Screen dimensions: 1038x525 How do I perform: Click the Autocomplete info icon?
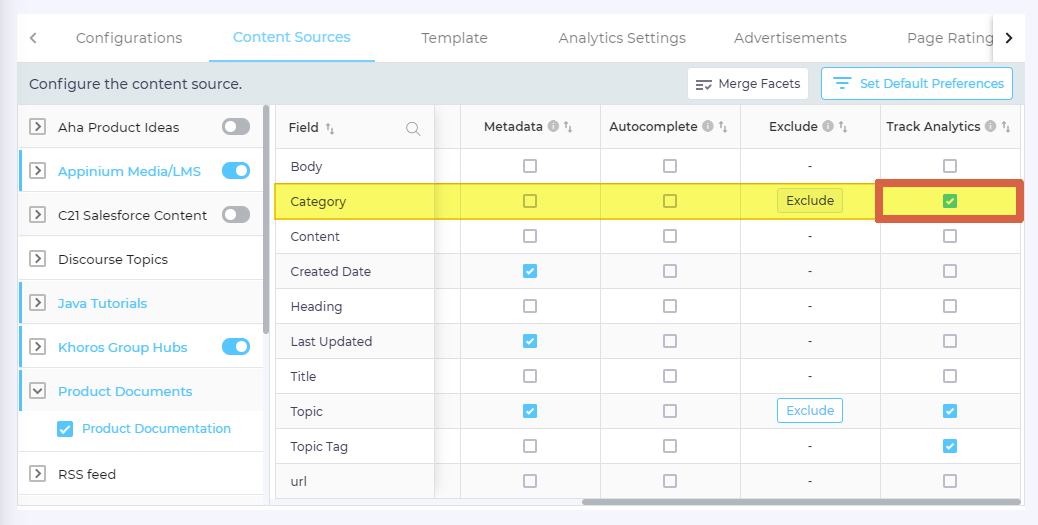708,127
